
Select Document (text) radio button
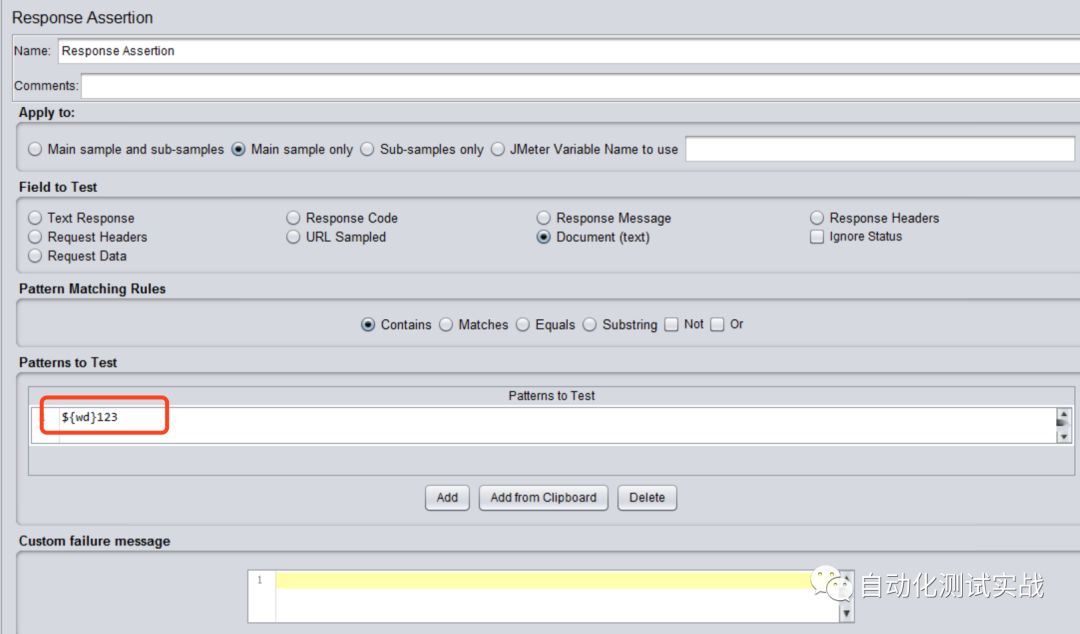544,237
